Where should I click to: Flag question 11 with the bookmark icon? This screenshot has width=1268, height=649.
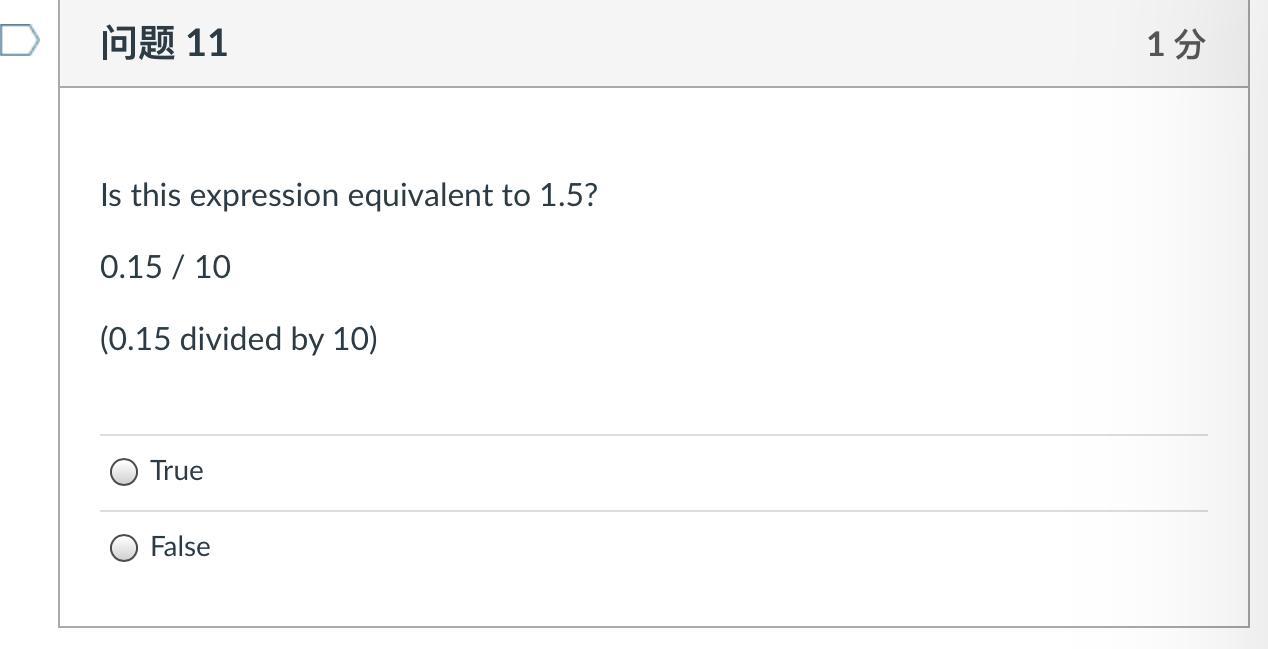[x=19, y=41]
